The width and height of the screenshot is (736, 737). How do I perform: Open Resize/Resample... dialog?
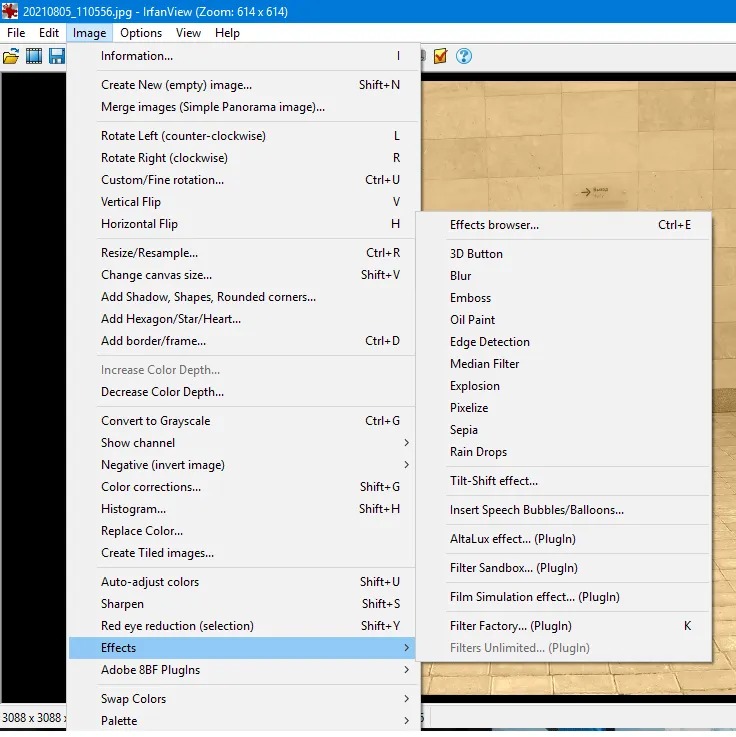click(x=242, y=253)
